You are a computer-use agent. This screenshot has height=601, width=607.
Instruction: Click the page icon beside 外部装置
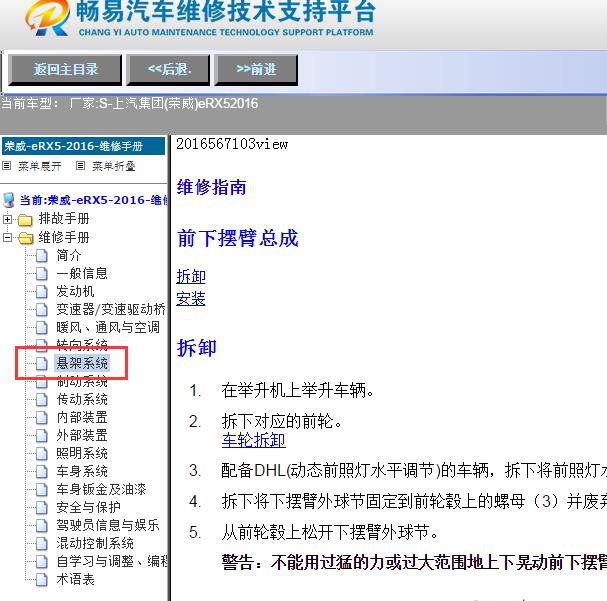tap(41, 435)
